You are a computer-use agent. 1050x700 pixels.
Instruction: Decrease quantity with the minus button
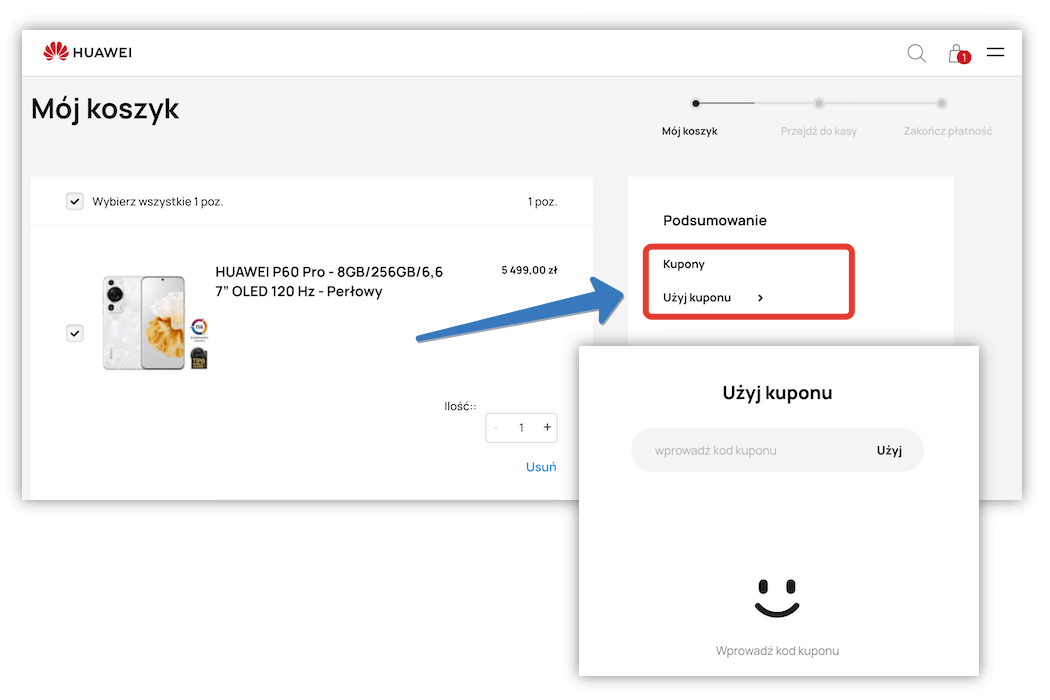tap(496, 427)
